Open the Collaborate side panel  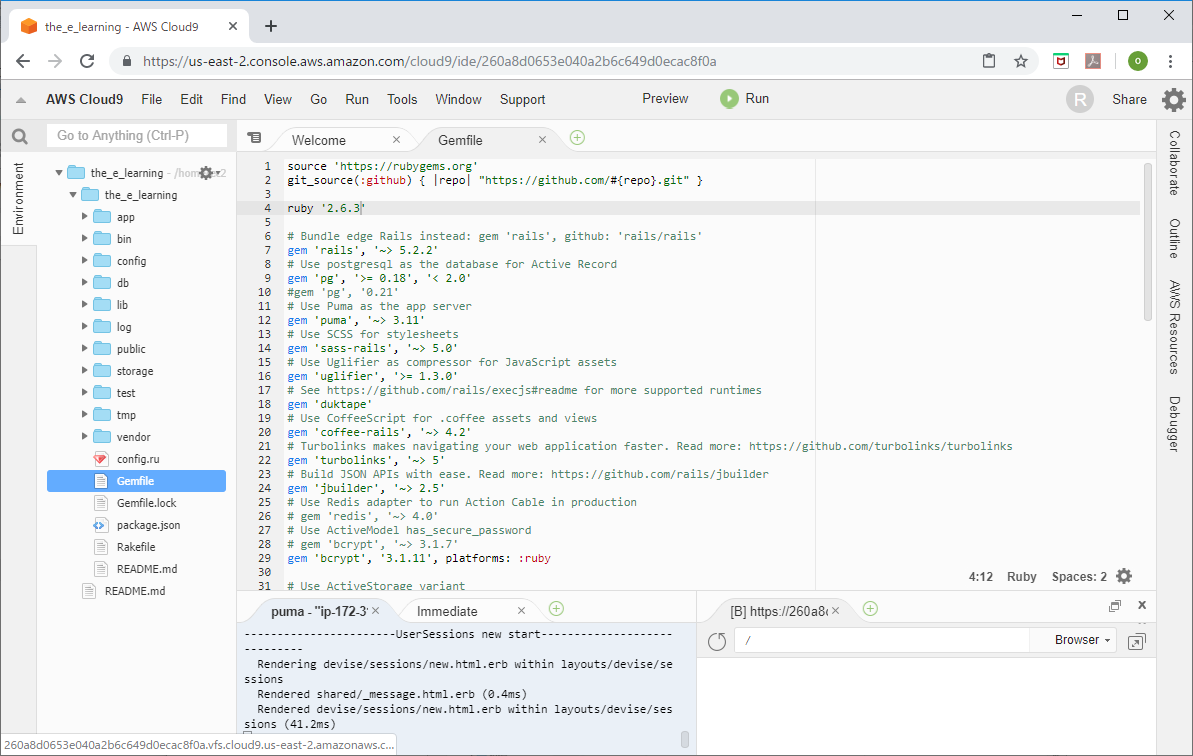(1175, 163)
